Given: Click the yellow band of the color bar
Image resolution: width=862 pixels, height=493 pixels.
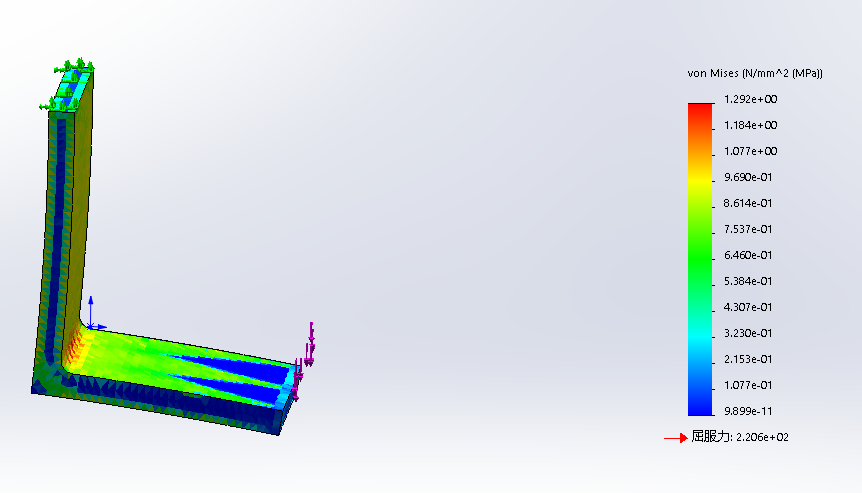Looking at the screenshot, I should [x=701, y=180].
